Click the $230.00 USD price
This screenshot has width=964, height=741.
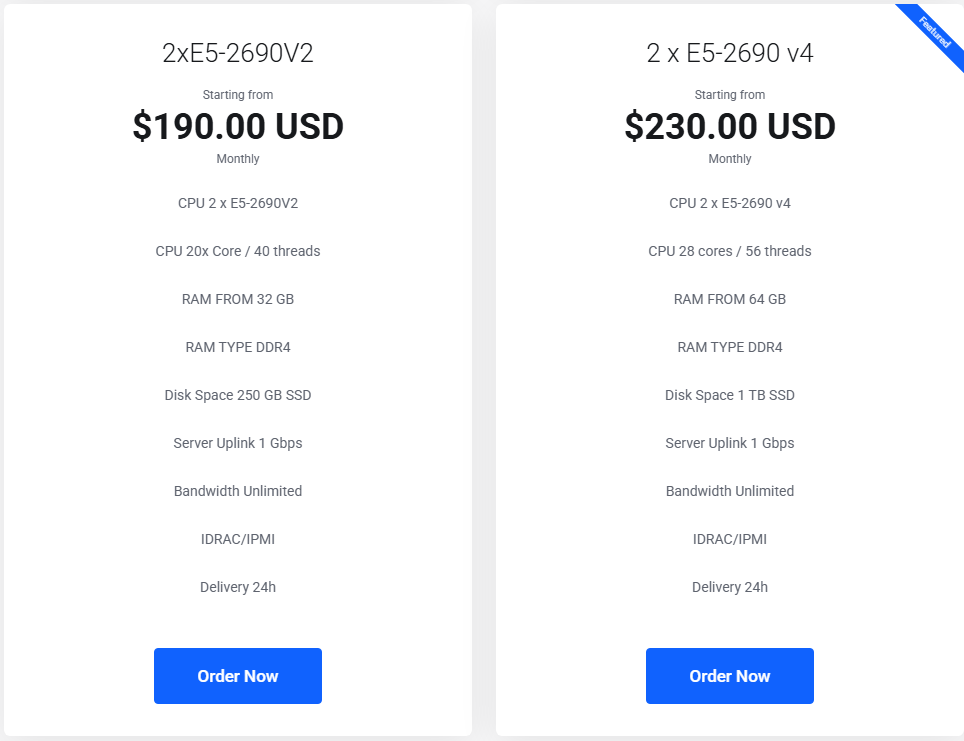click(x=730, y=126)
